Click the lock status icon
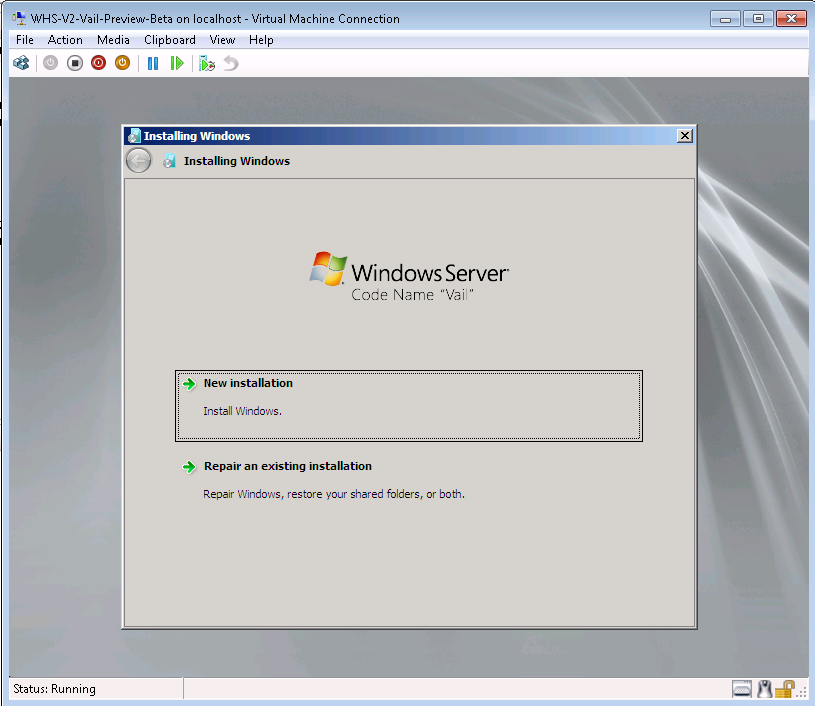 pyautogui.click(x=785, y=689)
